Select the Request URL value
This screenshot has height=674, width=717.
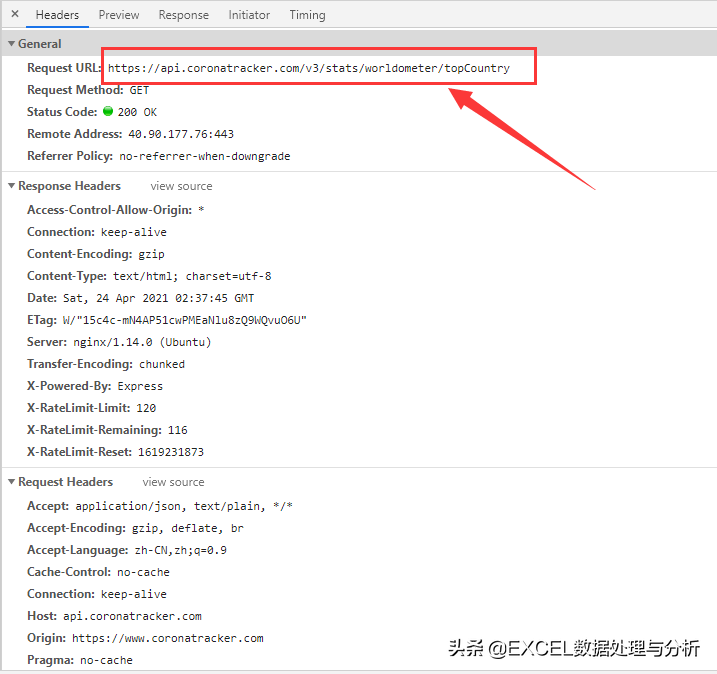309,68
